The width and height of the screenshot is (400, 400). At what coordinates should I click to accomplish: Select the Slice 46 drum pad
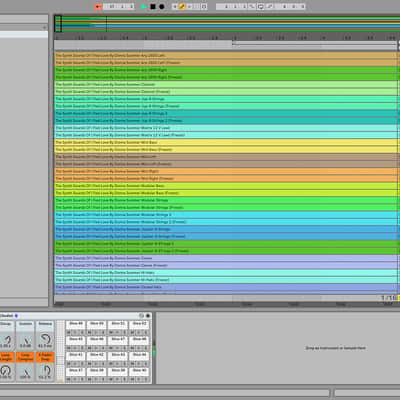(x=97, y=341)
